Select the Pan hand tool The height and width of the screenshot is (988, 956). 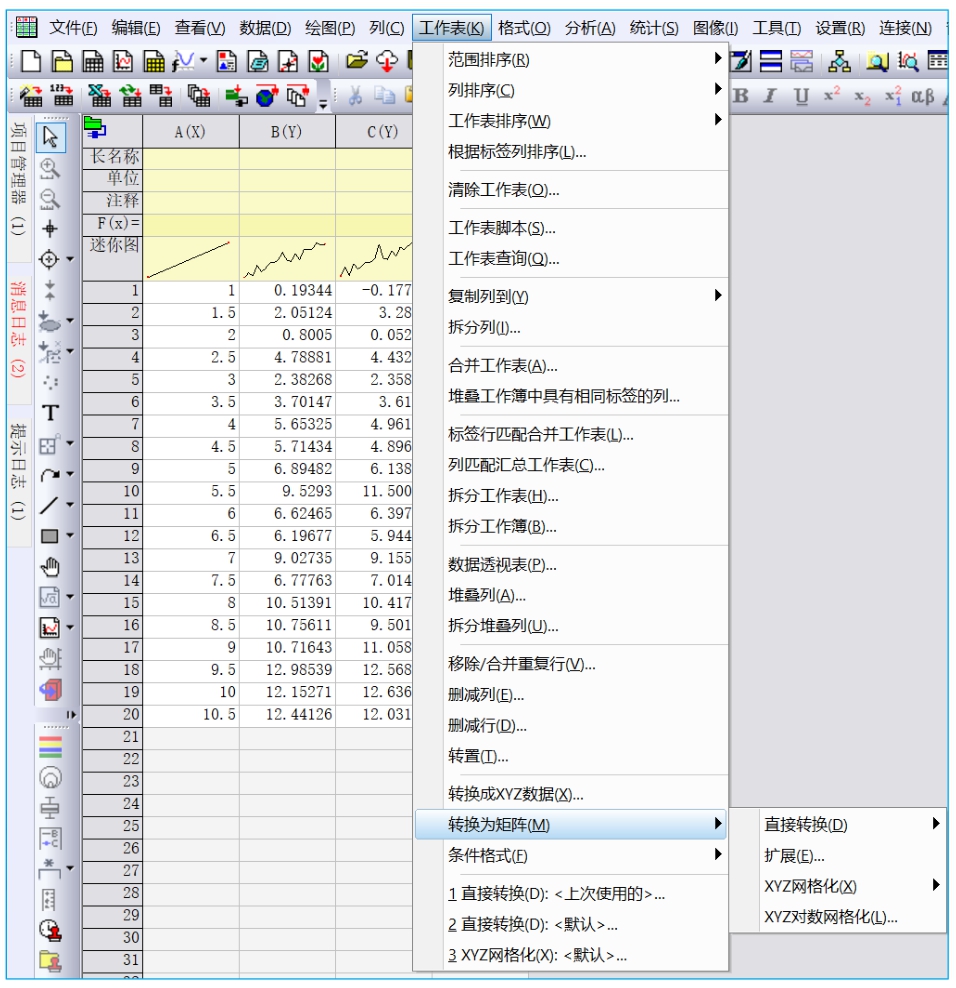[50, 567]
